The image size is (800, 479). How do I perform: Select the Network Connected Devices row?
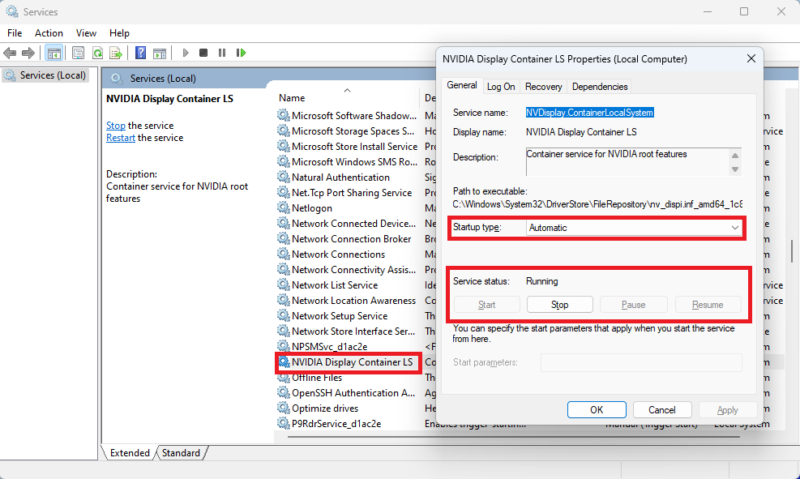(353, 223)
